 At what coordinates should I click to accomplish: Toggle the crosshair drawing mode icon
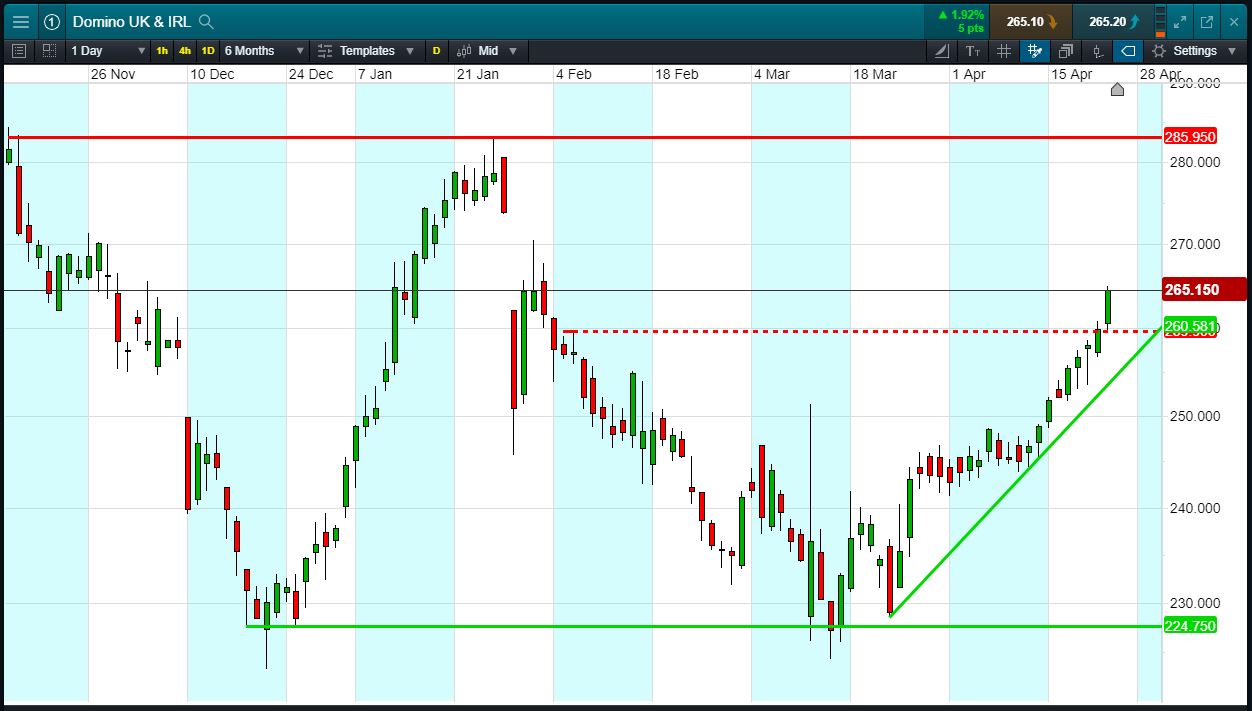(1035, 50)
